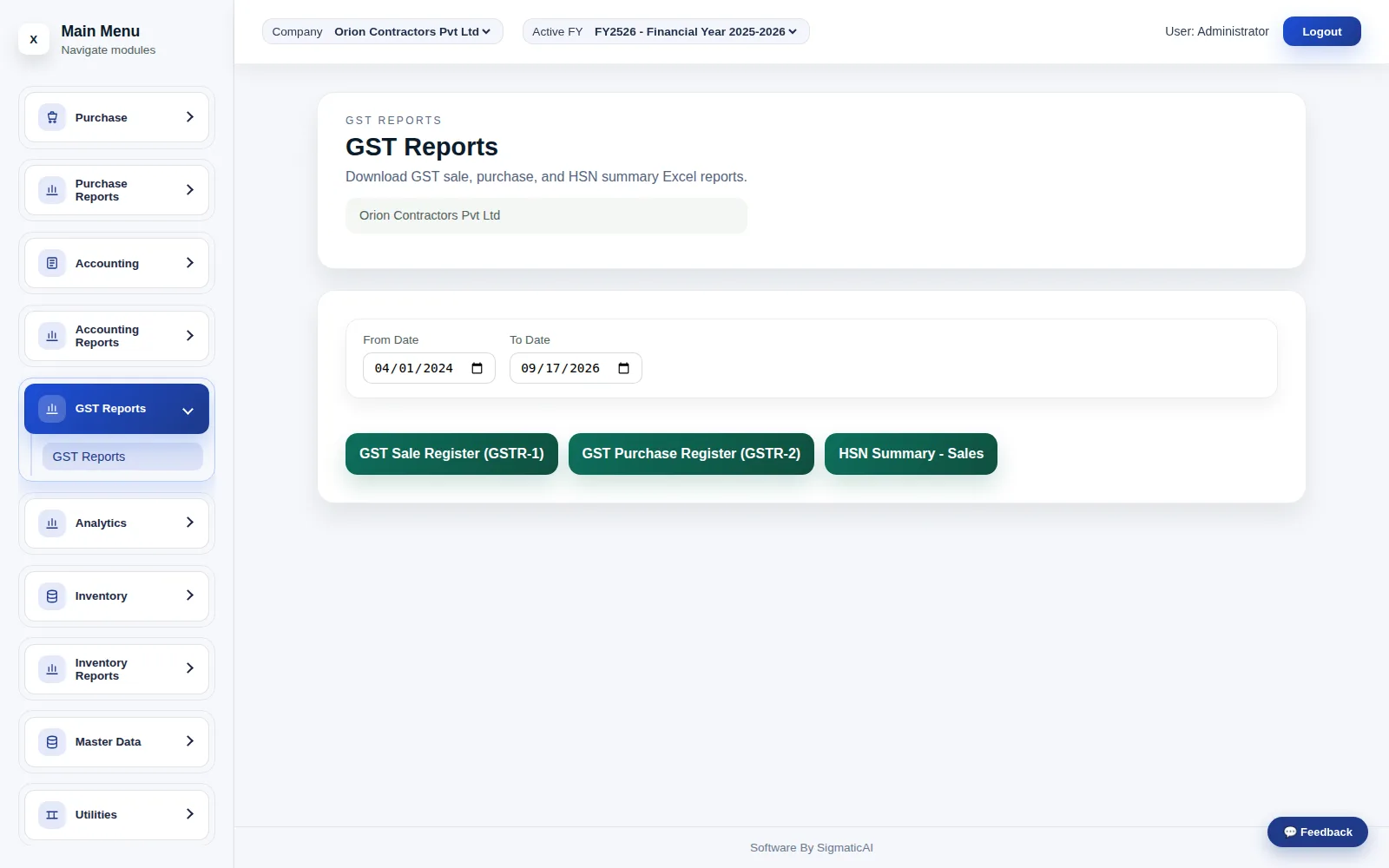1389x868 pixels.
Task: Click the Orion Contractors Pvt Ltd company box
Action: click(546, 215)
